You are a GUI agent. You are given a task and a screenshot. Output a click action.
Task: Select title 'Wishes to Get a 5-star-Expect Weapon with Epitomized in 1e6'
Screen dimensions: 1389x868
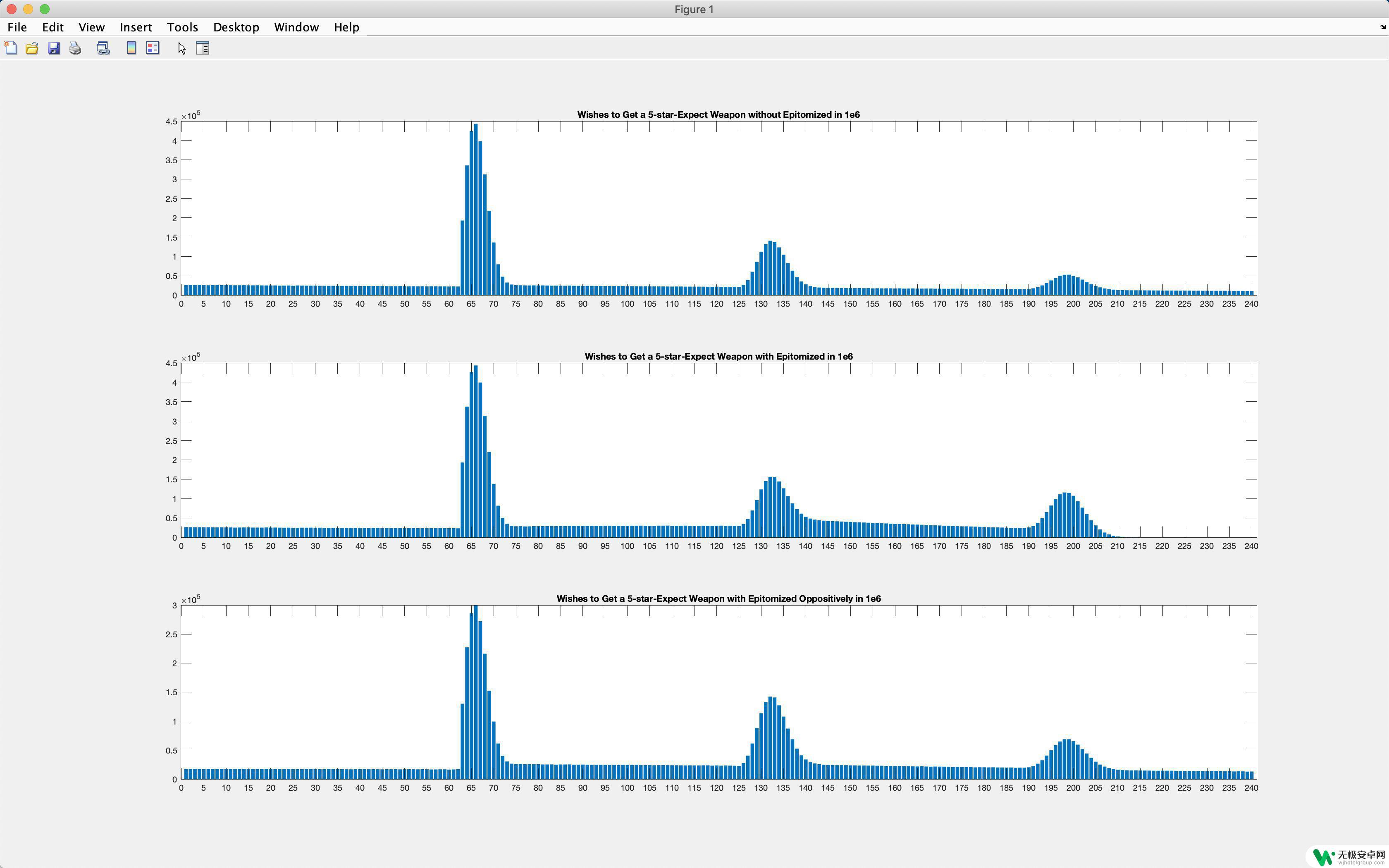718,356
